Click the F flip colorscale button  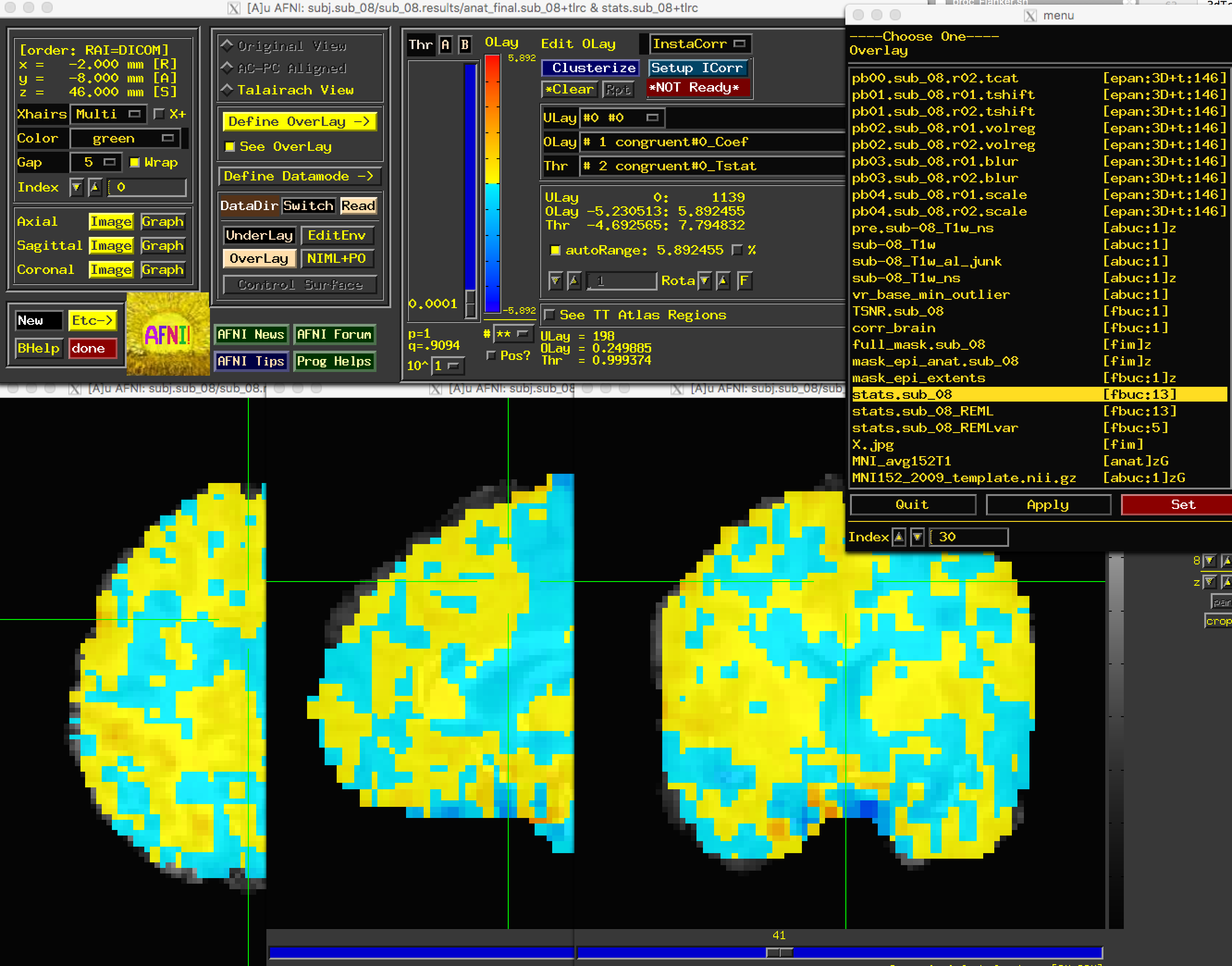click(x=745, y=280)
